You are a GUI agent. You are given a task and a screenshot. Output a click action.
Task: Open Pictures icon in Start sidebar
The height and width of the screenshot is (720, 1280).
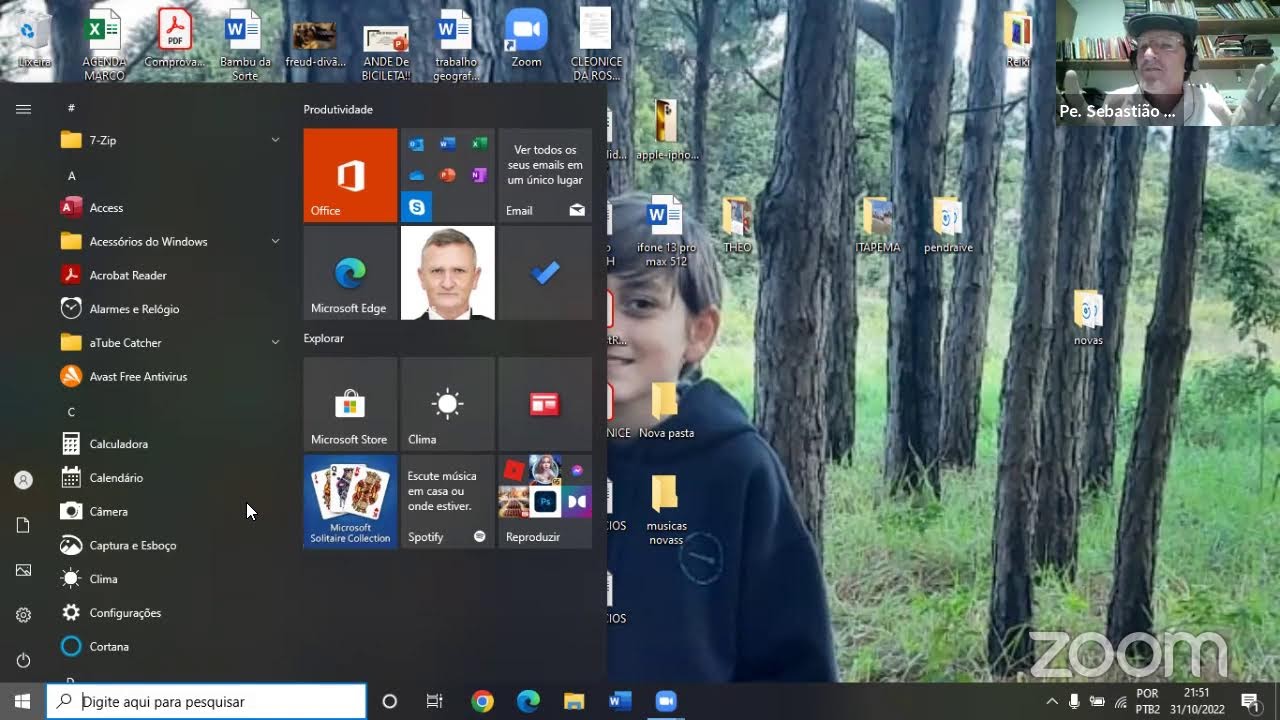(23, 570)
